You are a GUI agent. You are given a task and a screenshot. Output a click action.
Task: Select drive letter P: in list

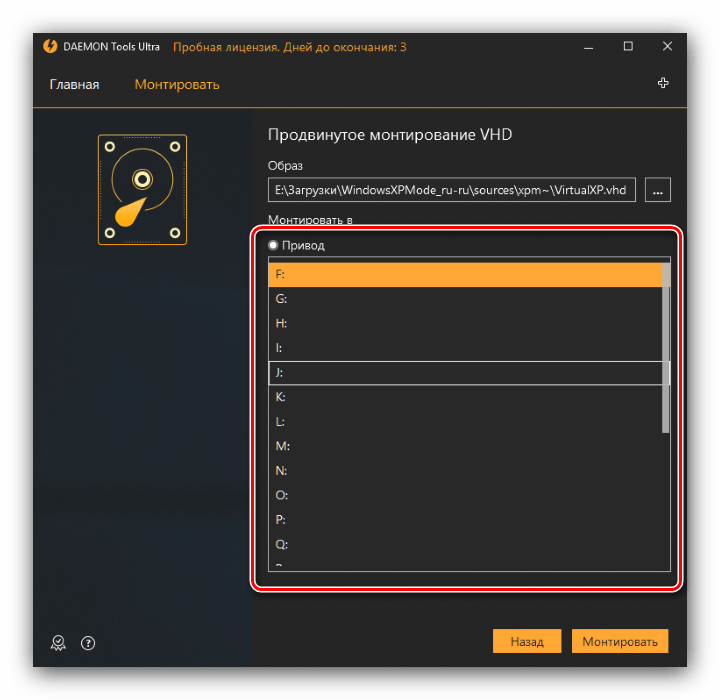[x=465, y=520]
